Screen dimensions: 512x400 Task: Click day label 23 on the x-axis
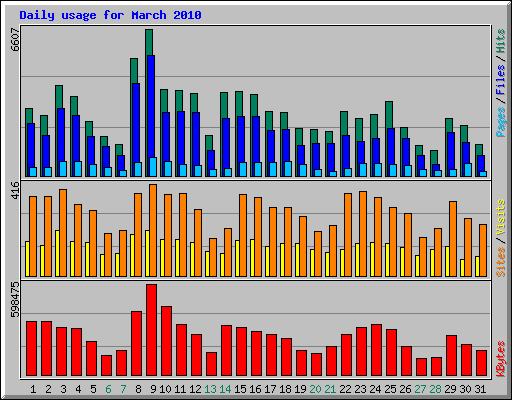click(360, 389)
